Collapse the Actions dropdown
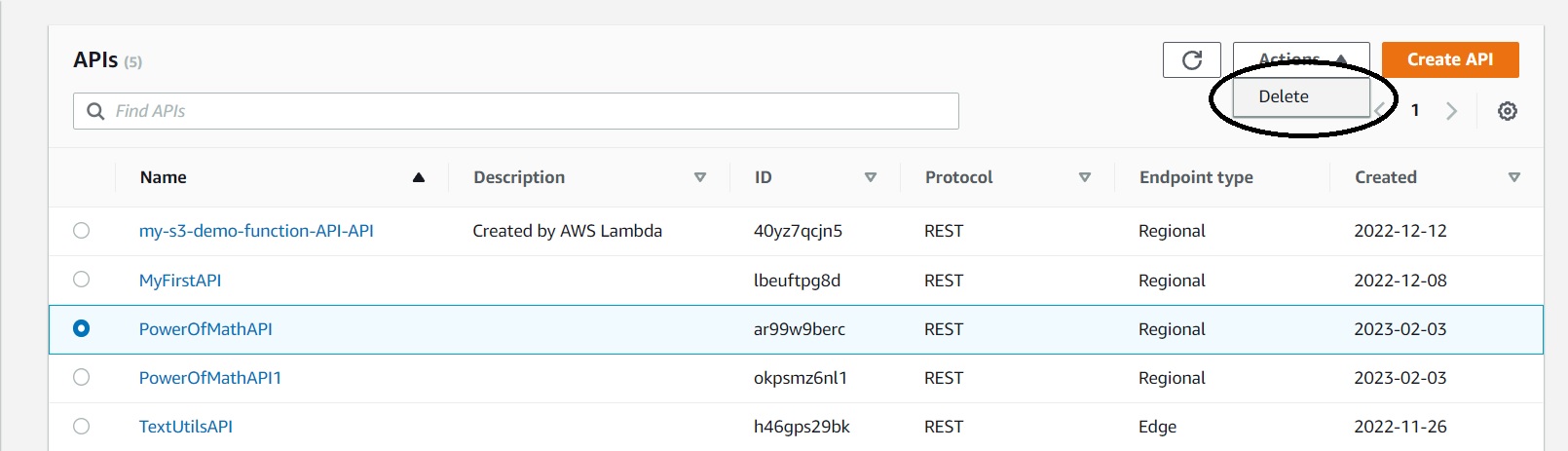The height and width of the screenshot is (451, 1568). (1301, 58)
